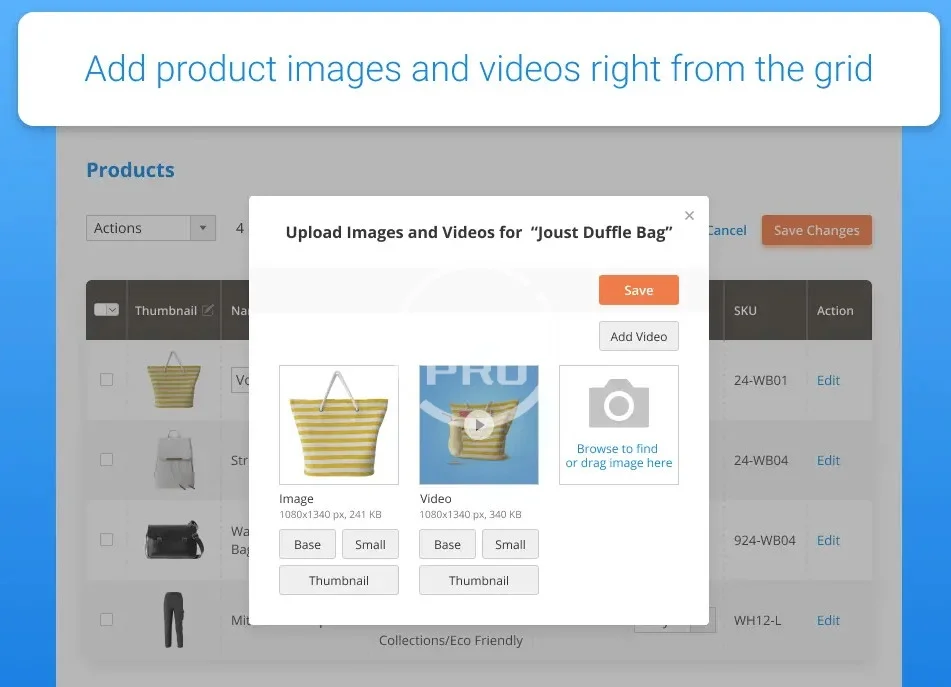Image resolution: width=951 pixels, height=687 pixels.
Task: Click Save Changes button
Action: pos(816,230)
